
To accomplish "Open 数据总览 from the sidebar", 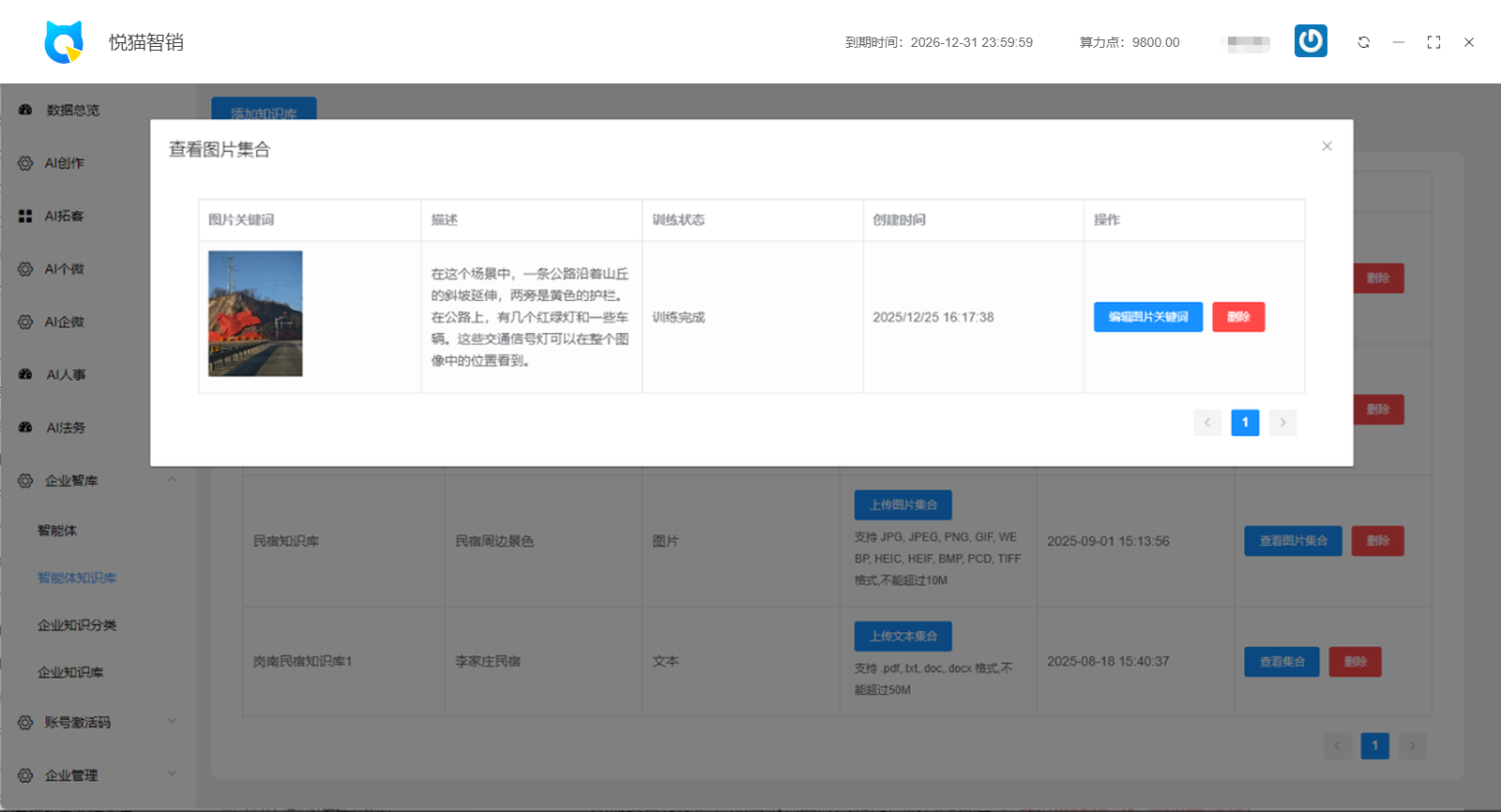I will (x=72, y=111).
